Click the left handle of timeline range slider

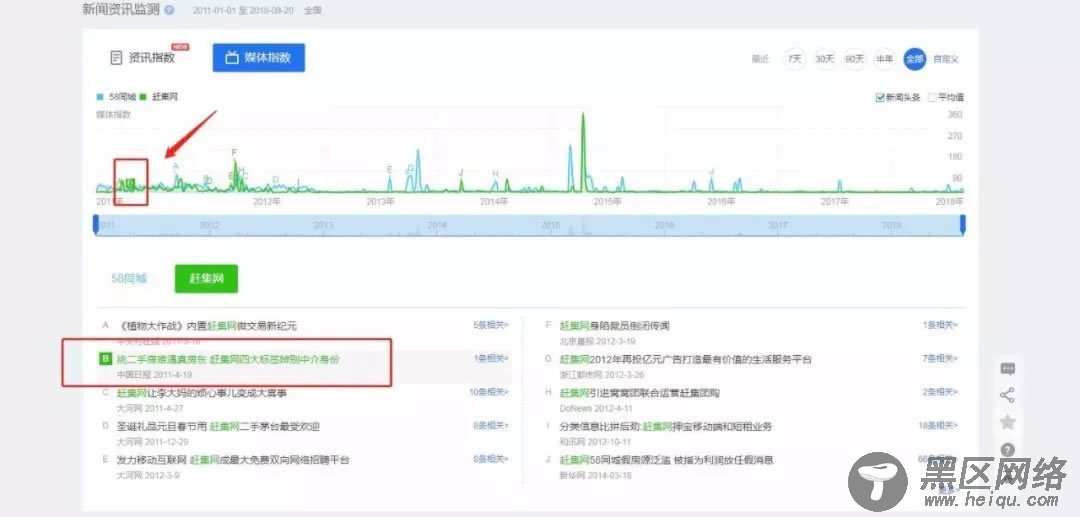pyautogui.click(x=96, y=225)
